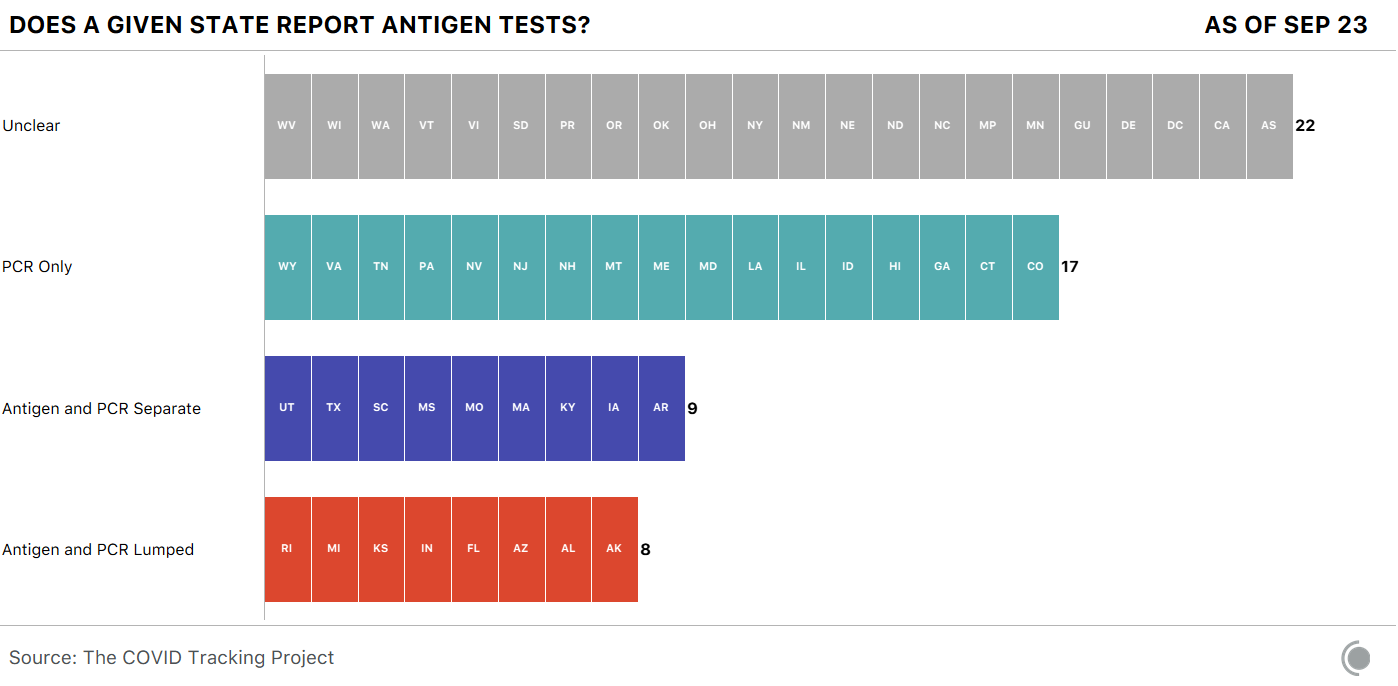Screen dimensions: 1398x686
Task: Click the TX block in the blue row
Action: point(334,408)
